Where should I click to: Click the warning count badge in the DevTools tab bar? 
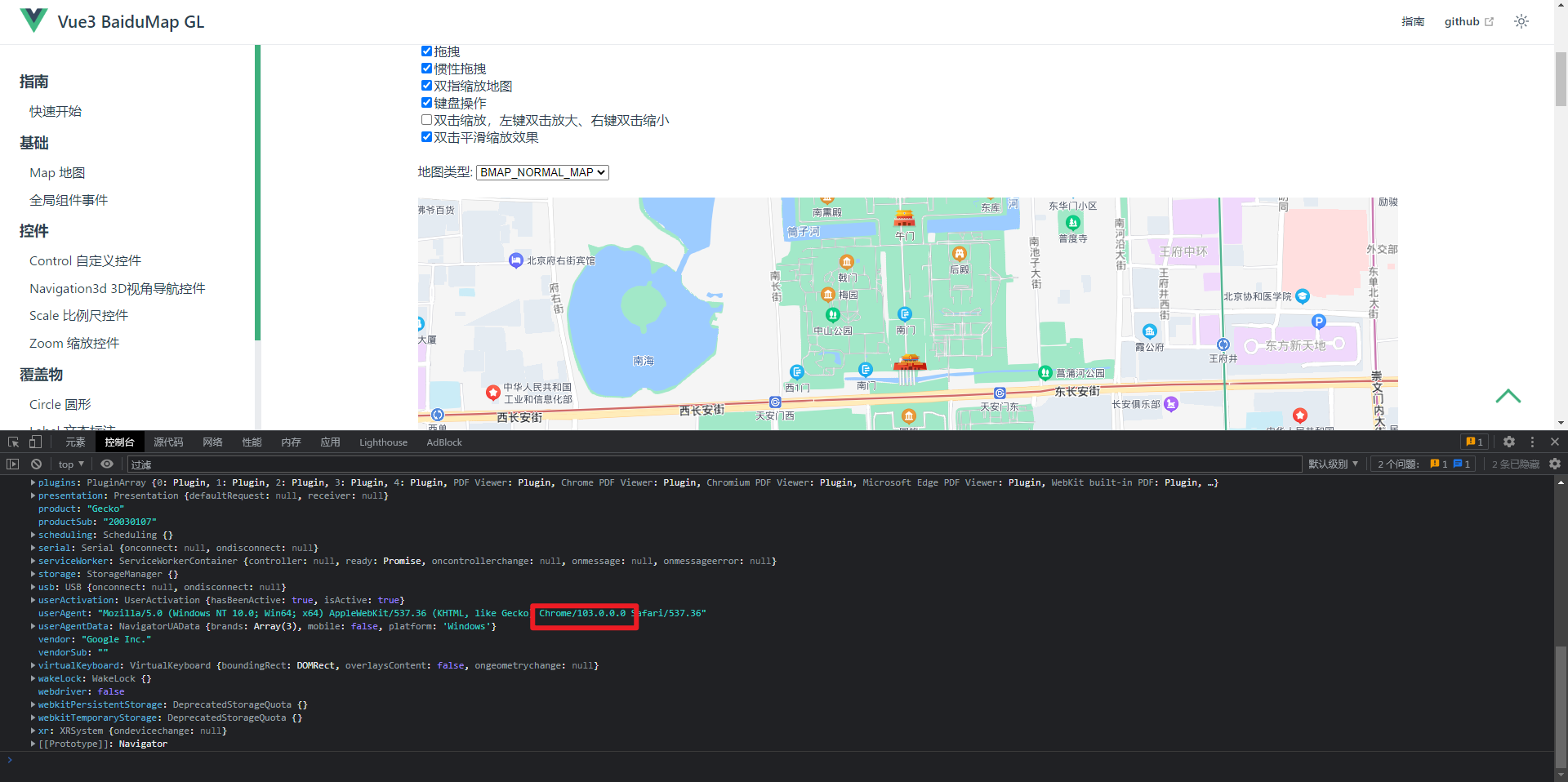pos(1474,442)
